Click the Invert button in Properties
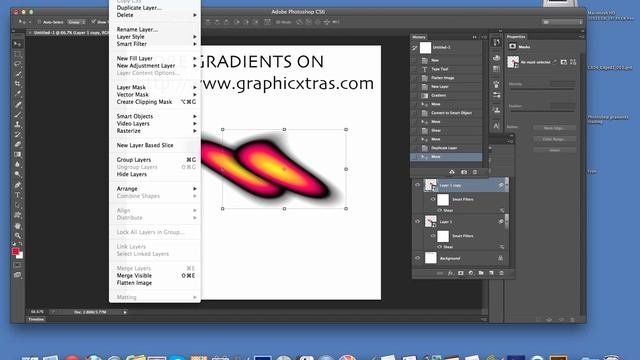The height and width of the screenshot is (360, 640). pyautogui.click(x=554, y=150)
